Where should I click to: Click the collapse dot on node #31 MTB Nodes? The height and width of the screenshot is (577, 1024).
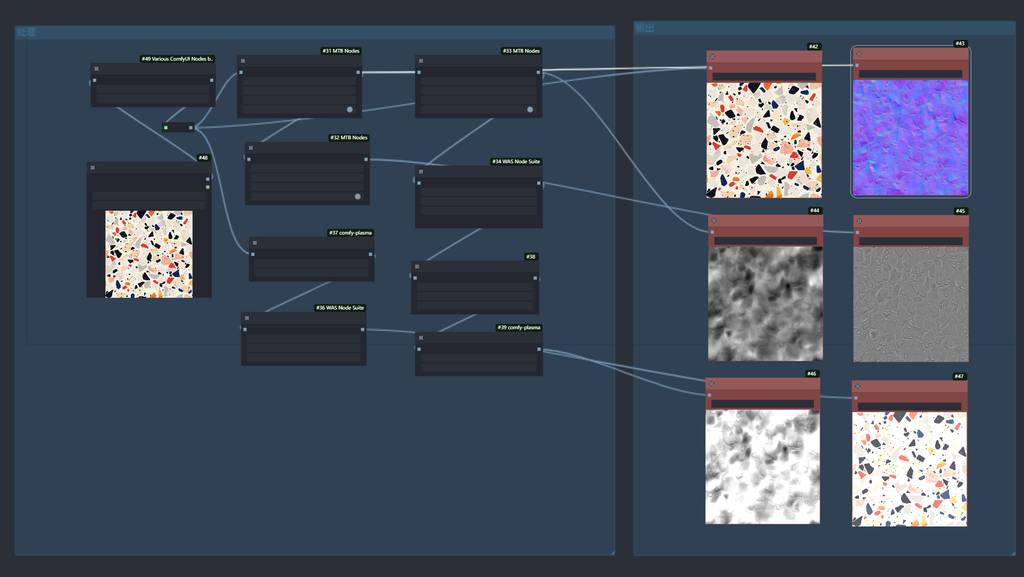click(x=242, y=61)
